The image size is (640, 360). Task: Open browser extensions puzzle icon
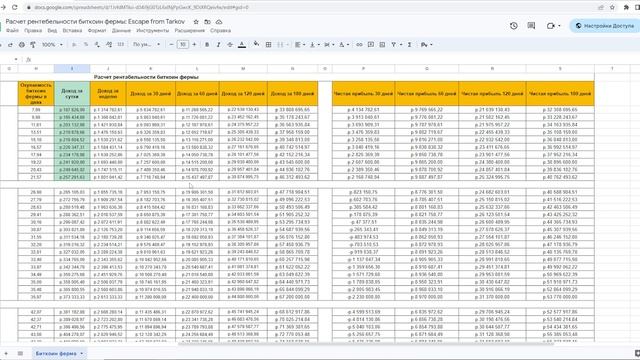626,7
